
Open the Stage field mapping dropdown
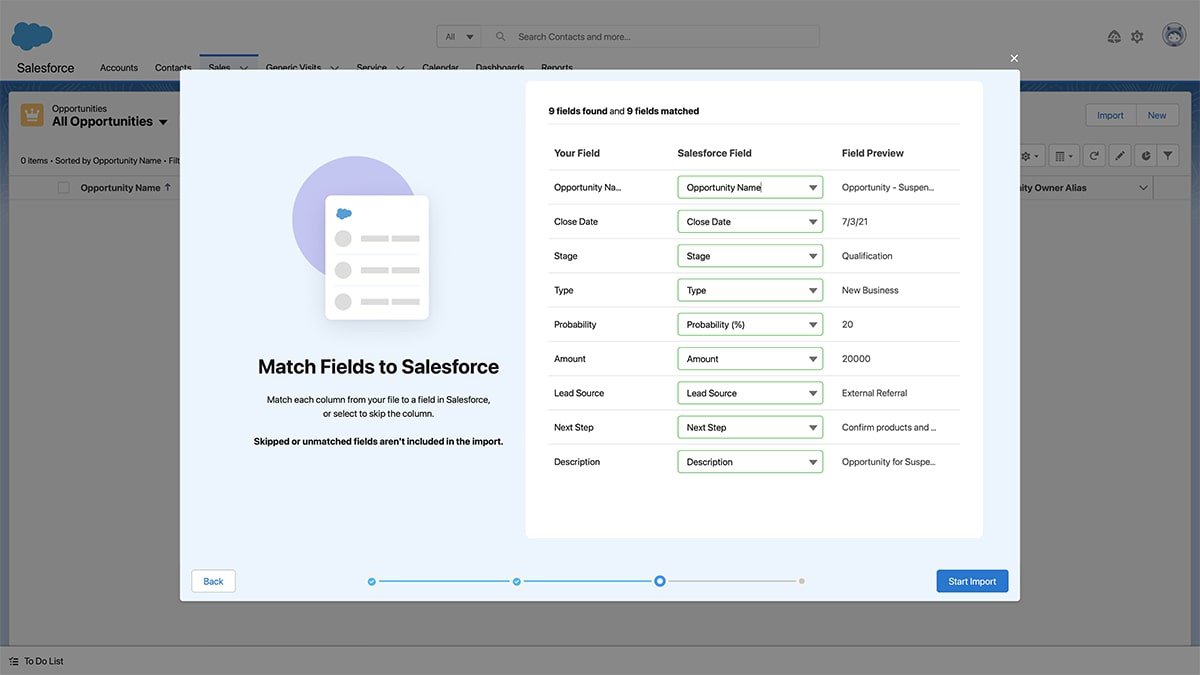(749, 255)
